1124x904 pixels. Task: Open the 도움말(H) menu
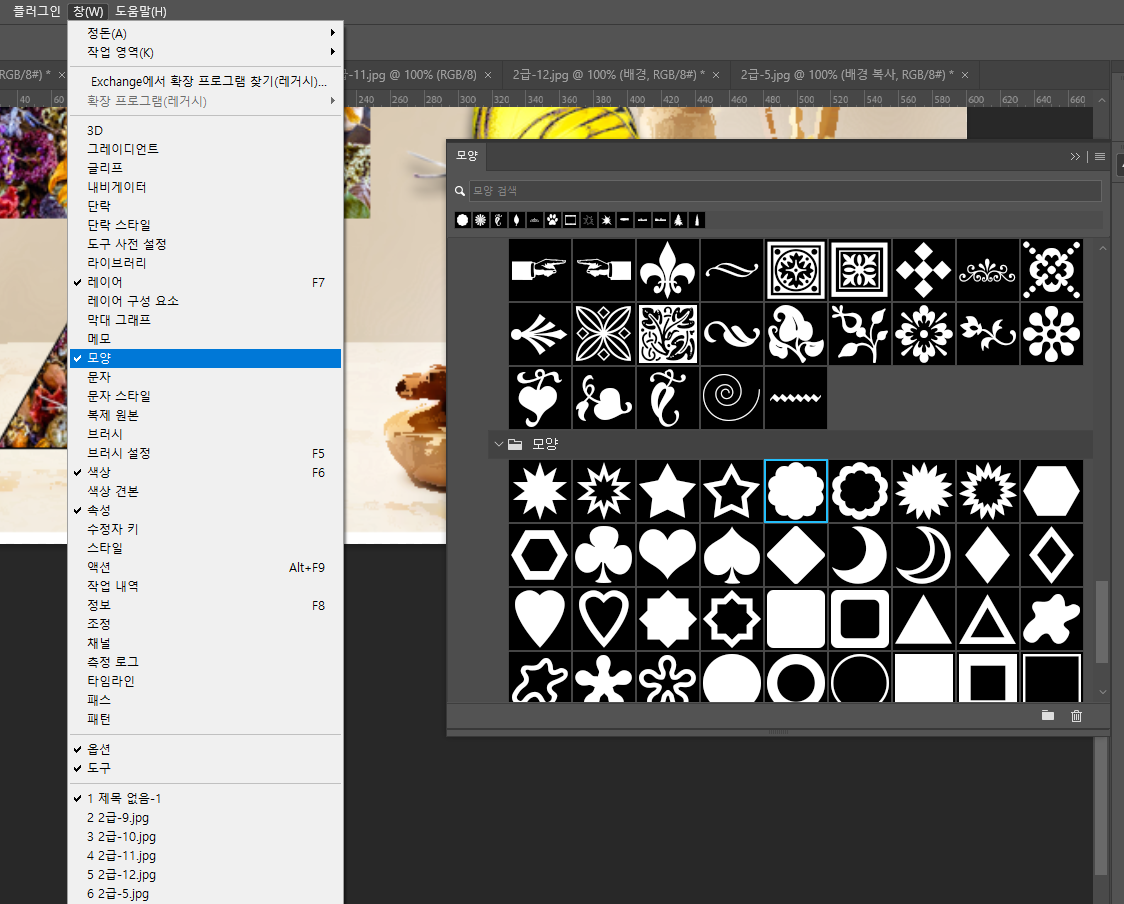140,11
